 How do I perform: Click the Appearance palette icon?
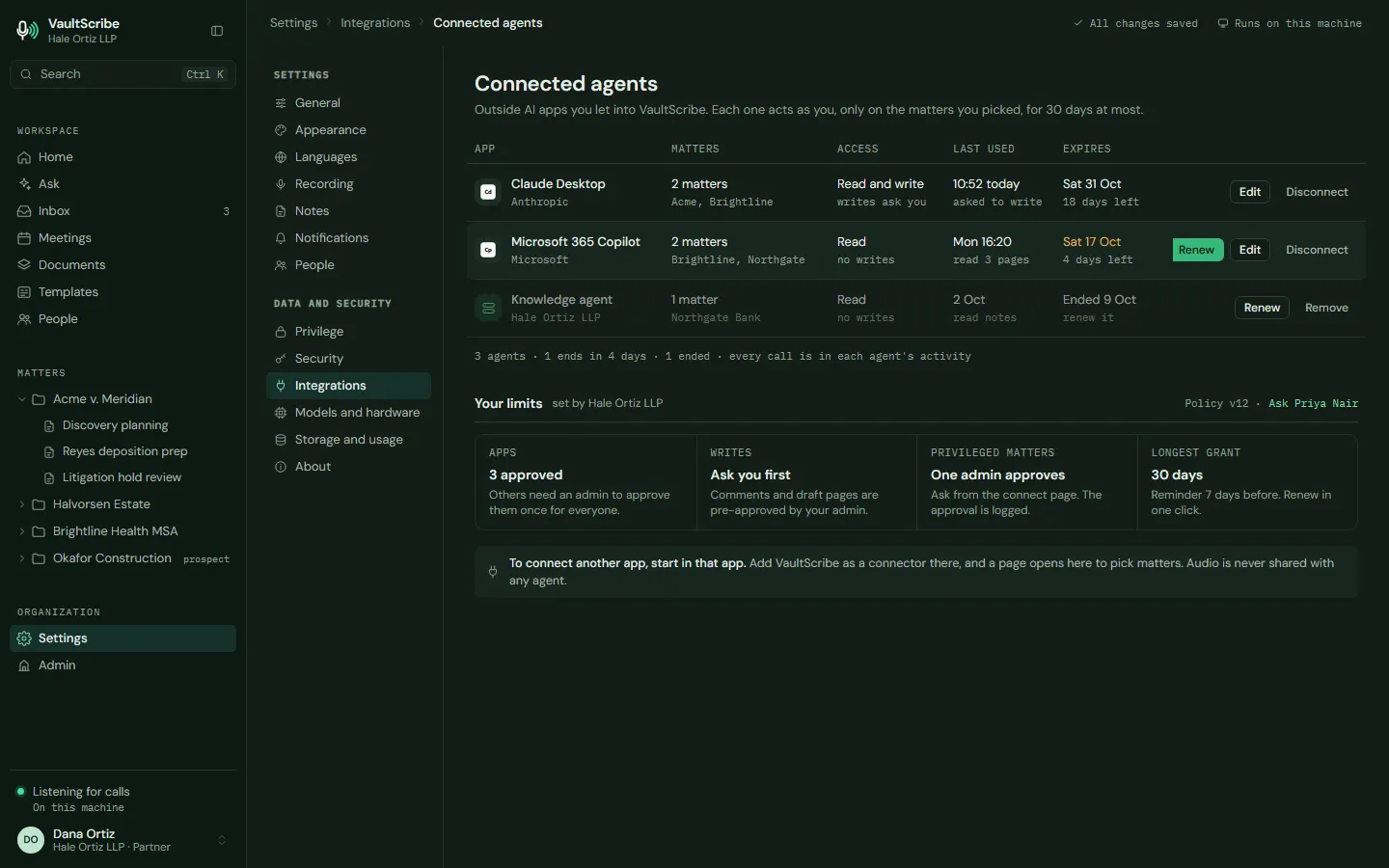coord(281,130)
